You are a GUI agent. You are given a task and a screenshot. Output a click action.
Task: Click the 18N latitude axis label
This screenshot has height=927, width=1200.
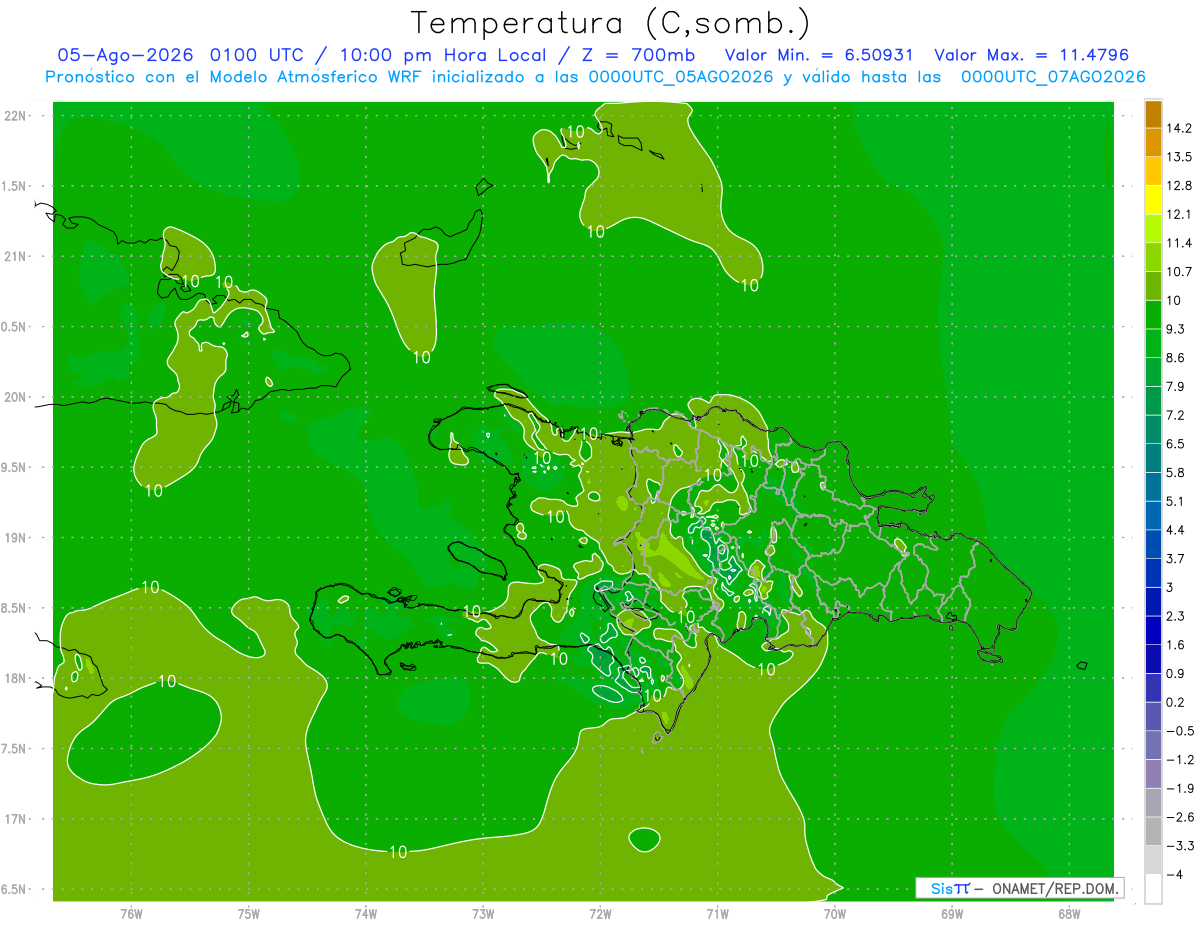15,678
